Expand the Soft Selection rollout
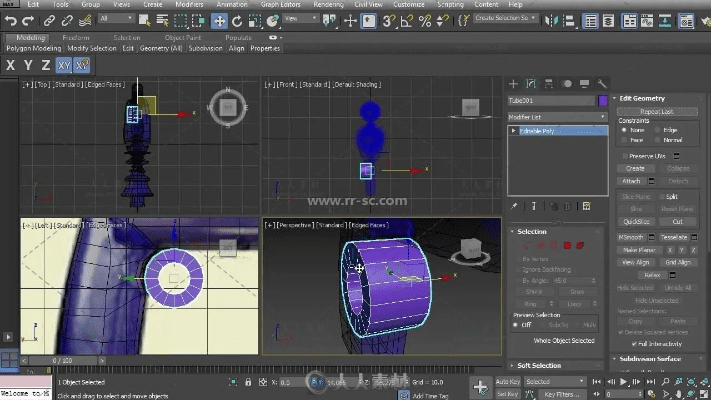 click(x=540, y=365)
